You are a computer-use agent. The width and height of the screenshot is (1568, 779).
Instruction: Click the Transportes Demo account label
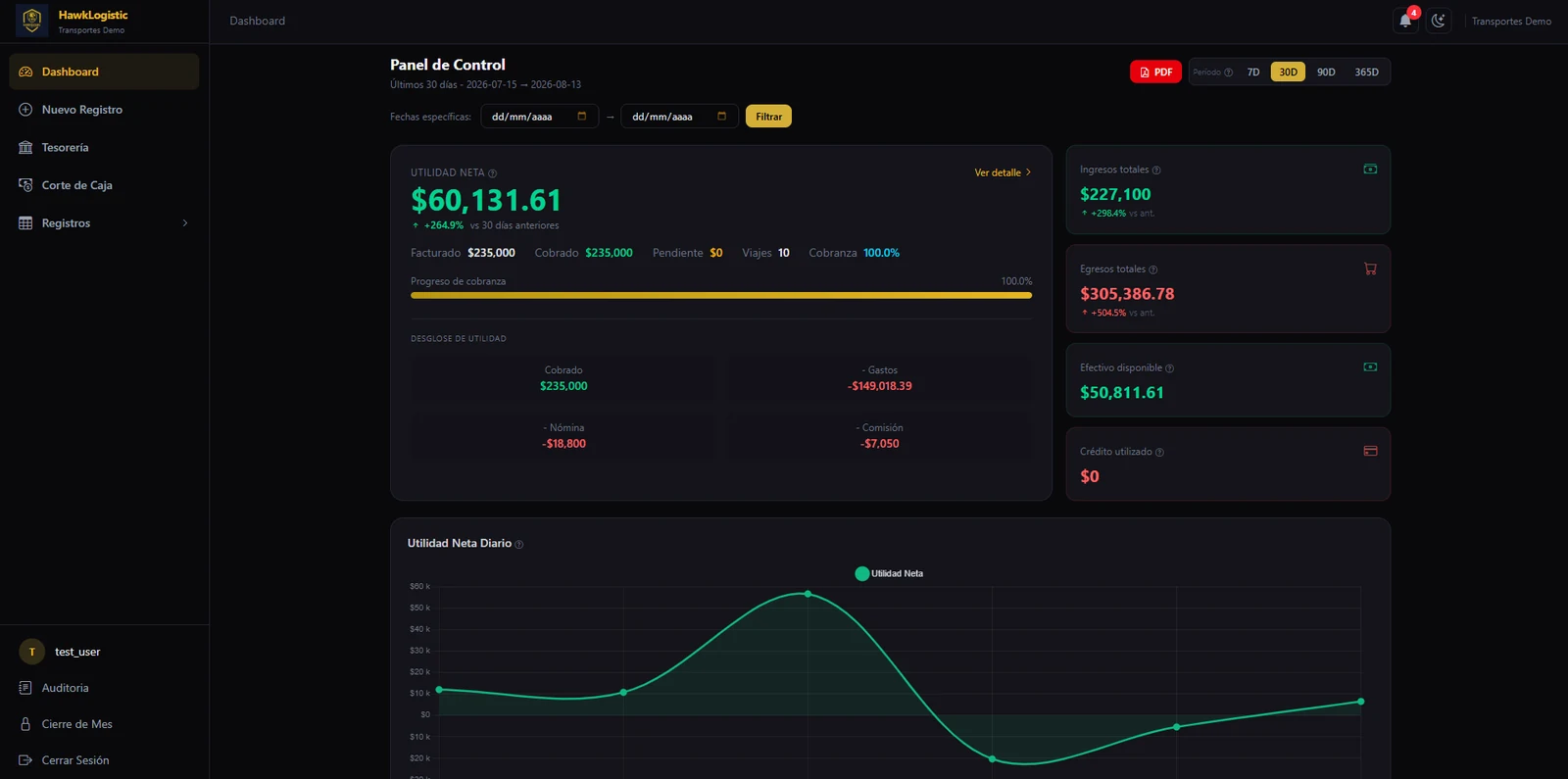point(1511,21)
